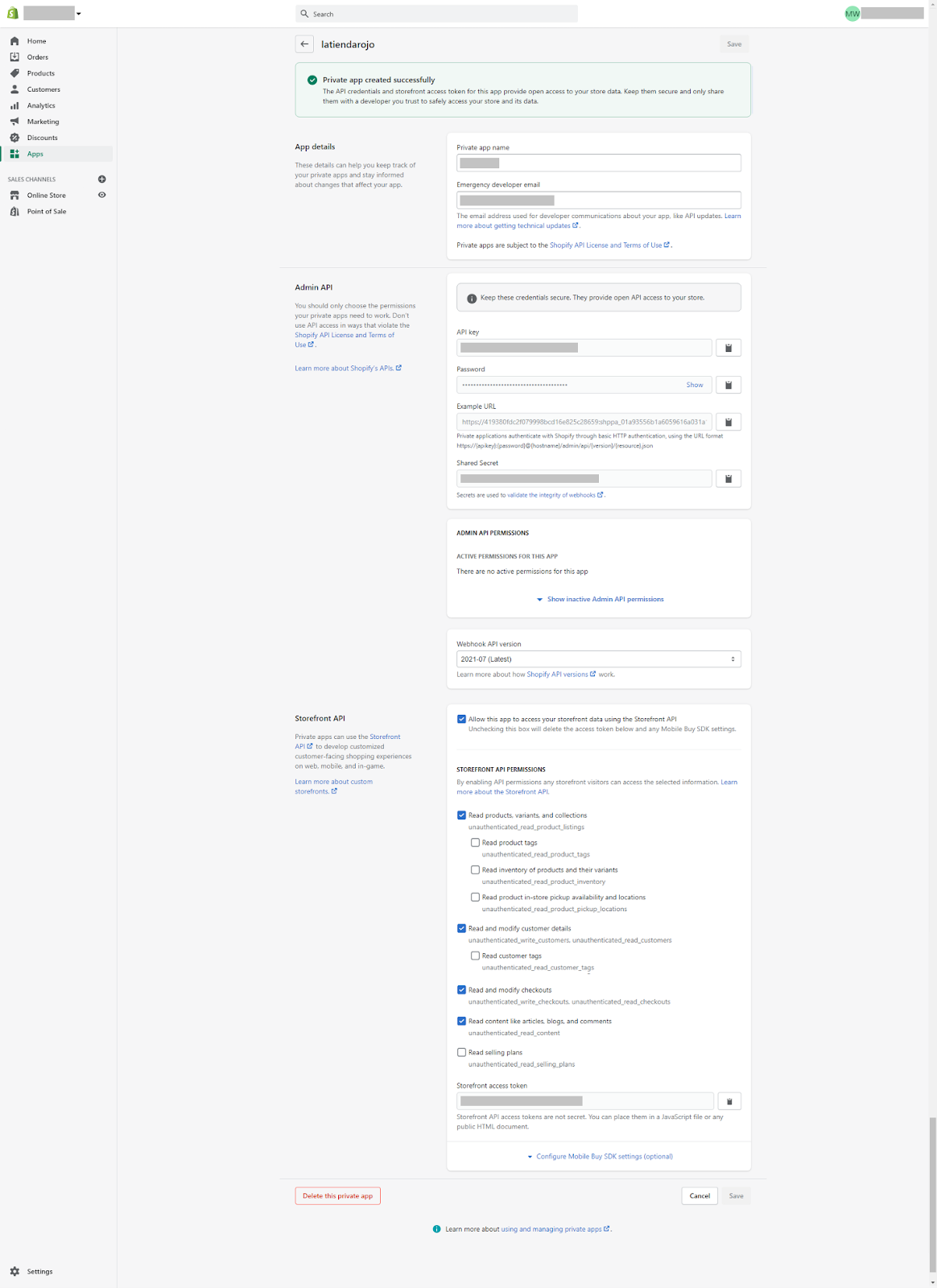Copy the API key to clipboard
This screenshot has height=1288, width=937.
pos(728,348)
